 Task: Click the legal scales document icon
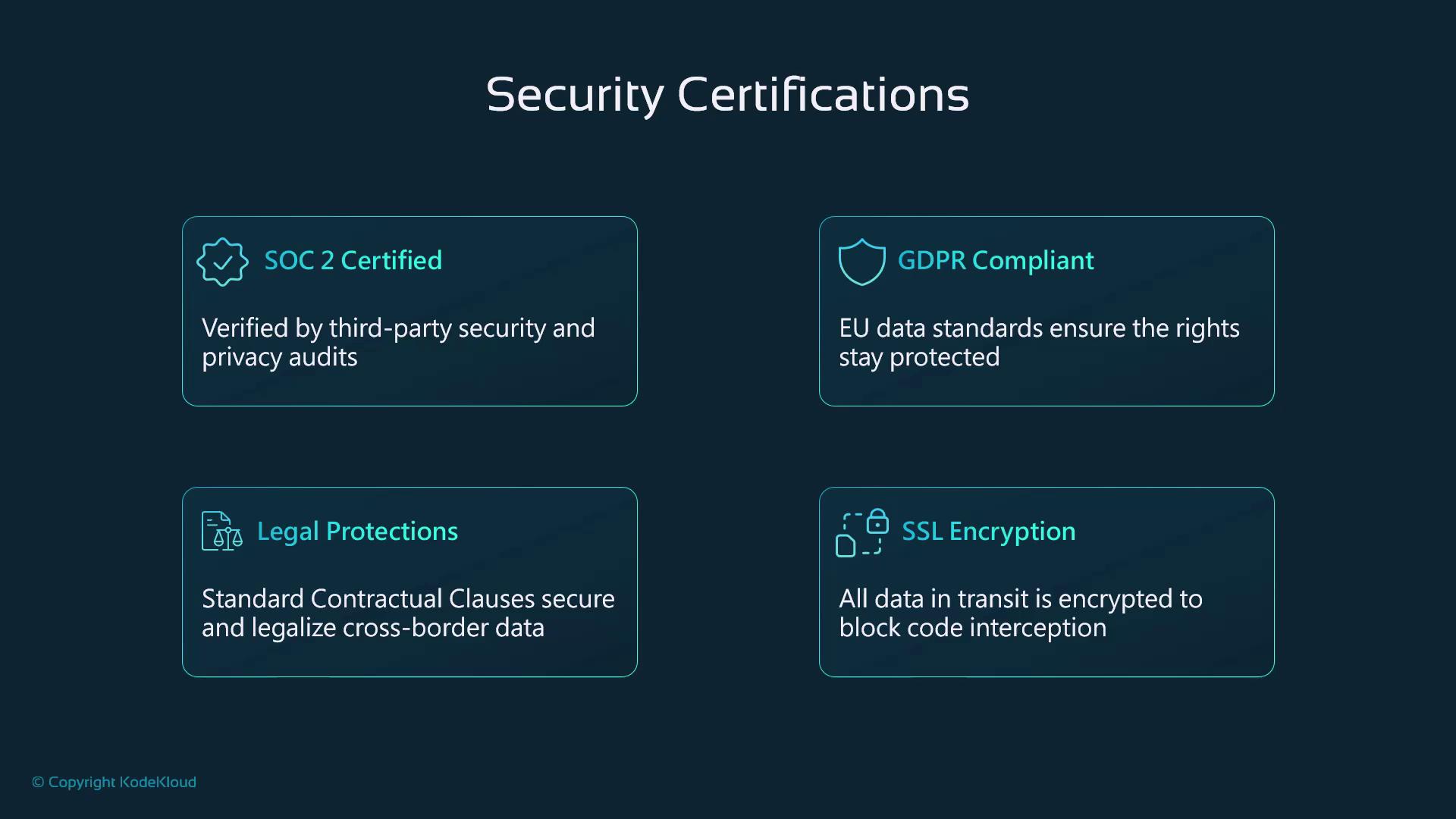221,531
